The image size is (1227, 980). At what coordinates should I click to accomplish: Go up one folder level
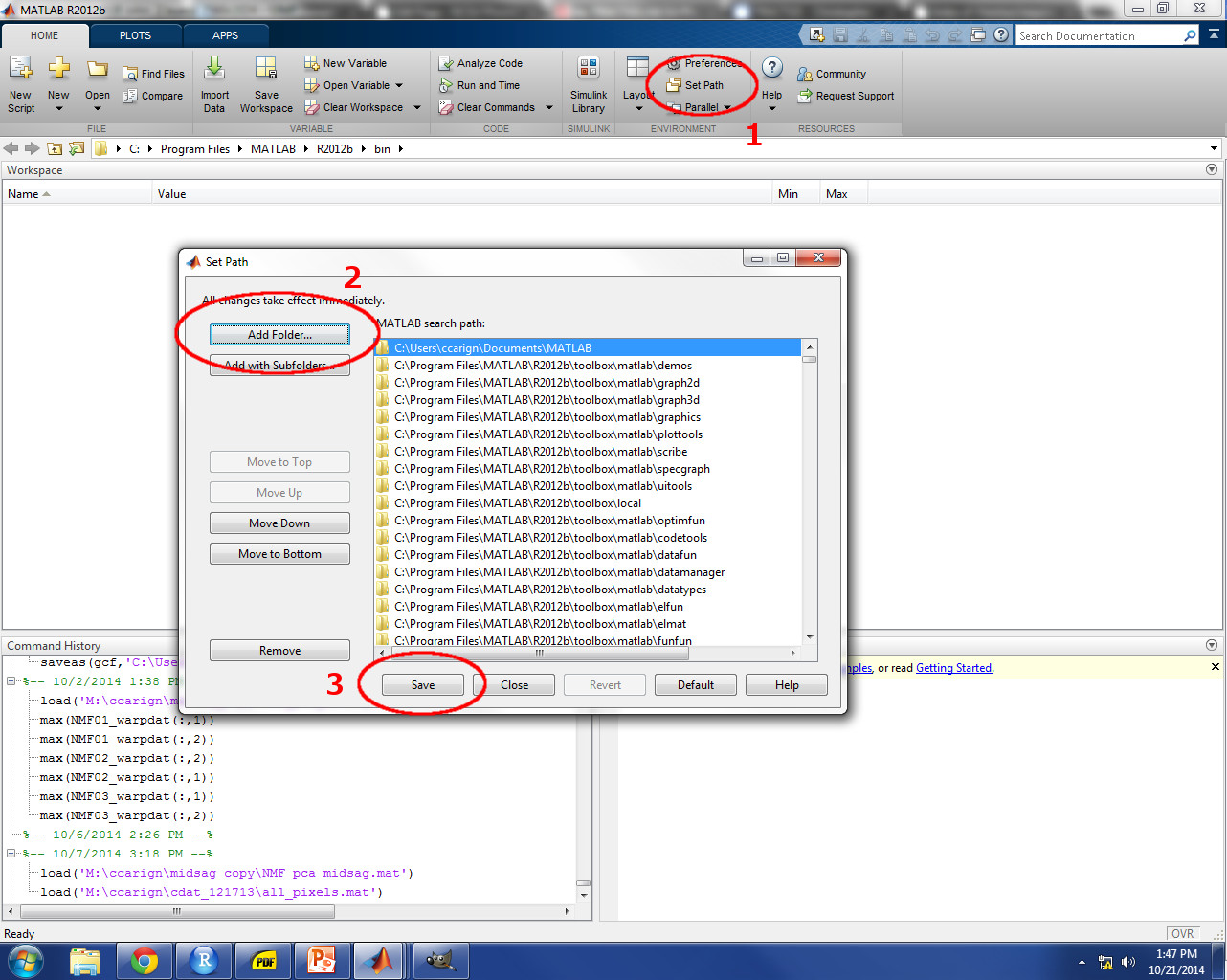pyautogui.click(x=54, y=148)
